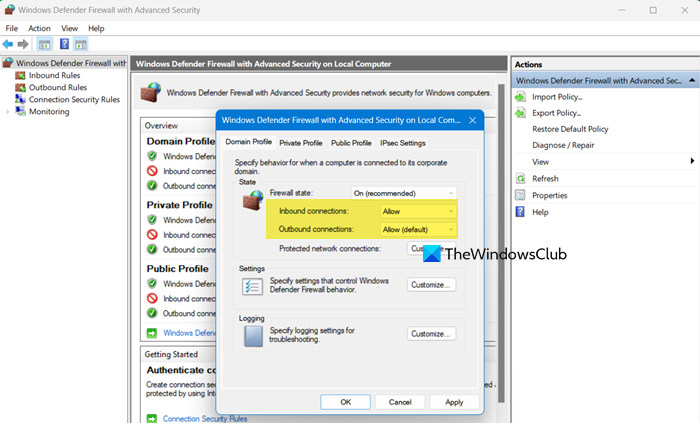Screen dimensions: 700x424
Task: Open the Action menu
Action: point(39,28)
